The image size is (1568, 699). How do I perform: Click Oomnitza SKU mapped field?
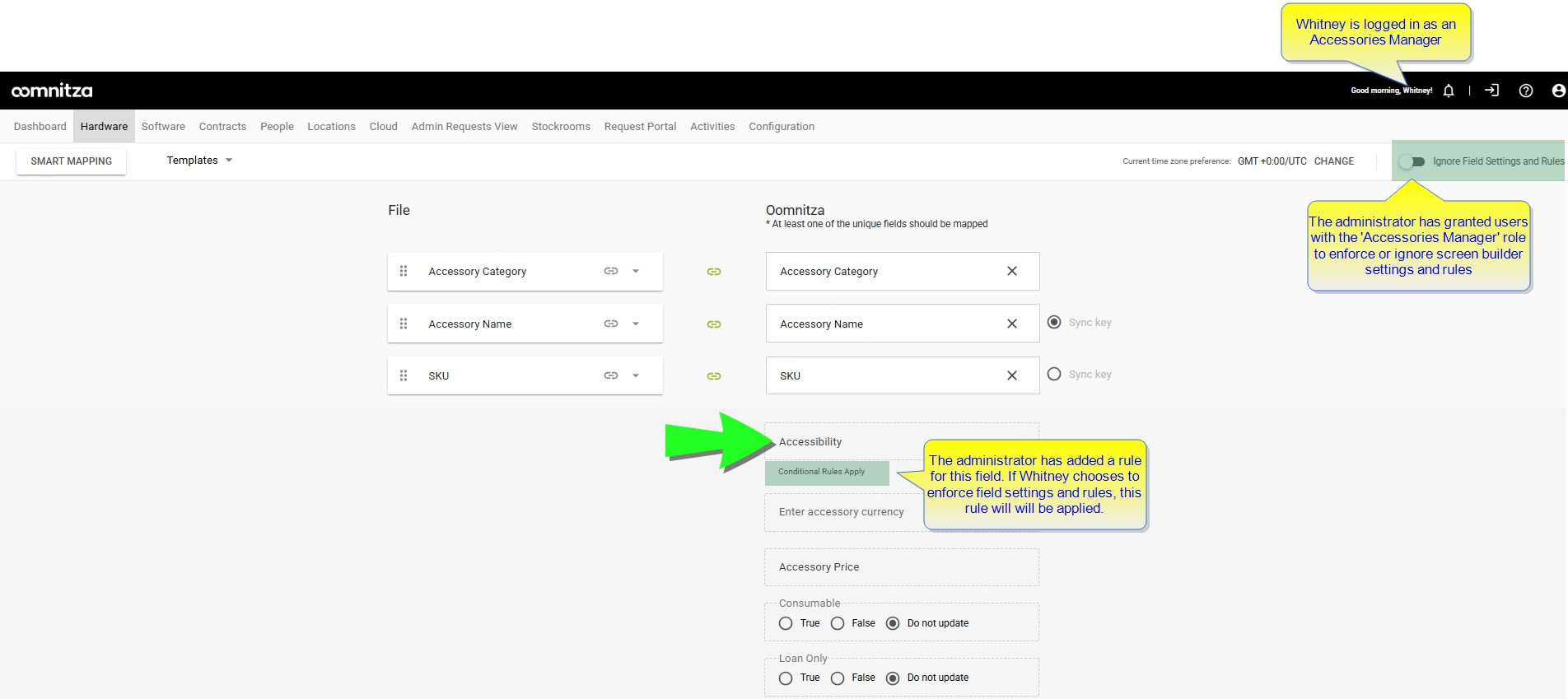(x=903, y=375)
